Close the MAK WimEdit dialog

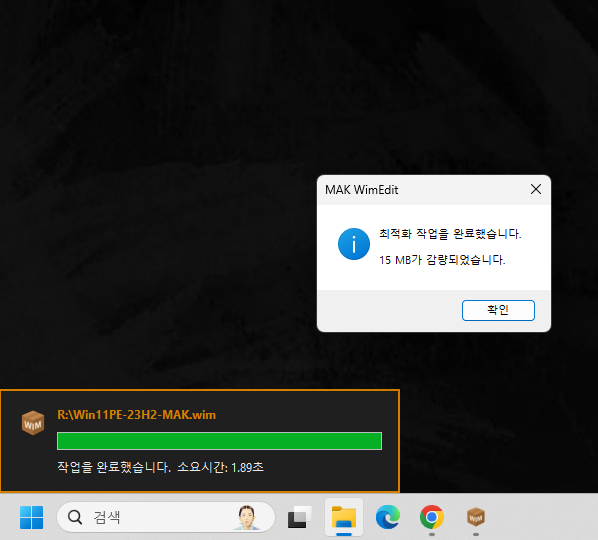[x=536, y=189]
